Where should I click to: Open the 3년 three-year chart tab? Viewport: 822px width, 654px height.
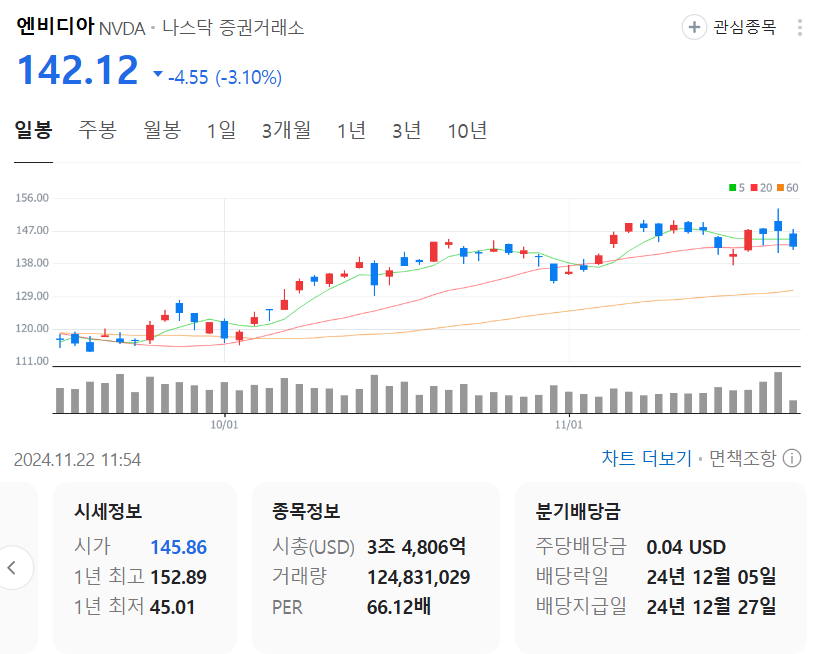click(x=406, y=130)
